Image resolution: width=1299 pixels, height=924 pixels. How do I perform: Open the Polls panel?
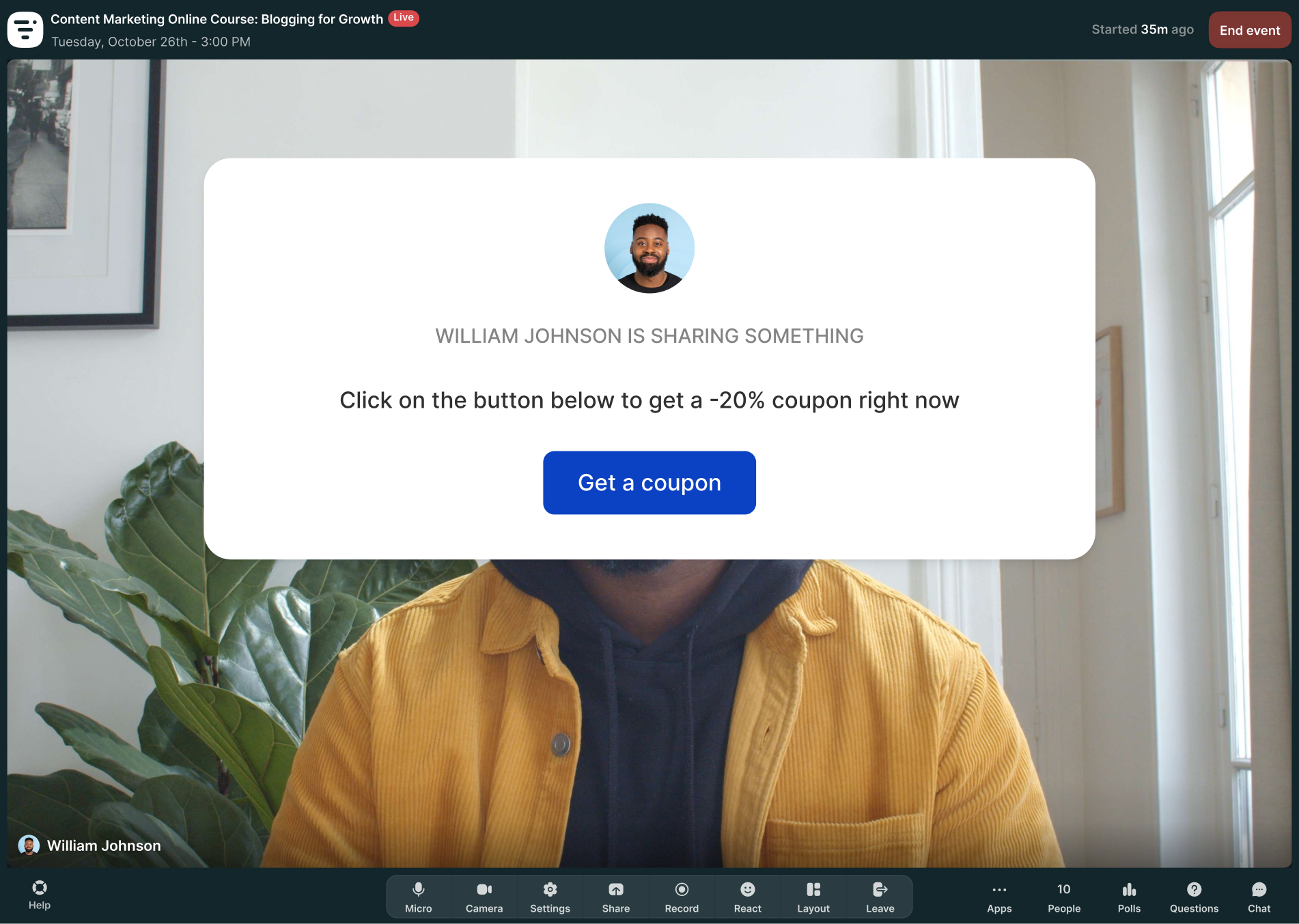[1129, 897]
